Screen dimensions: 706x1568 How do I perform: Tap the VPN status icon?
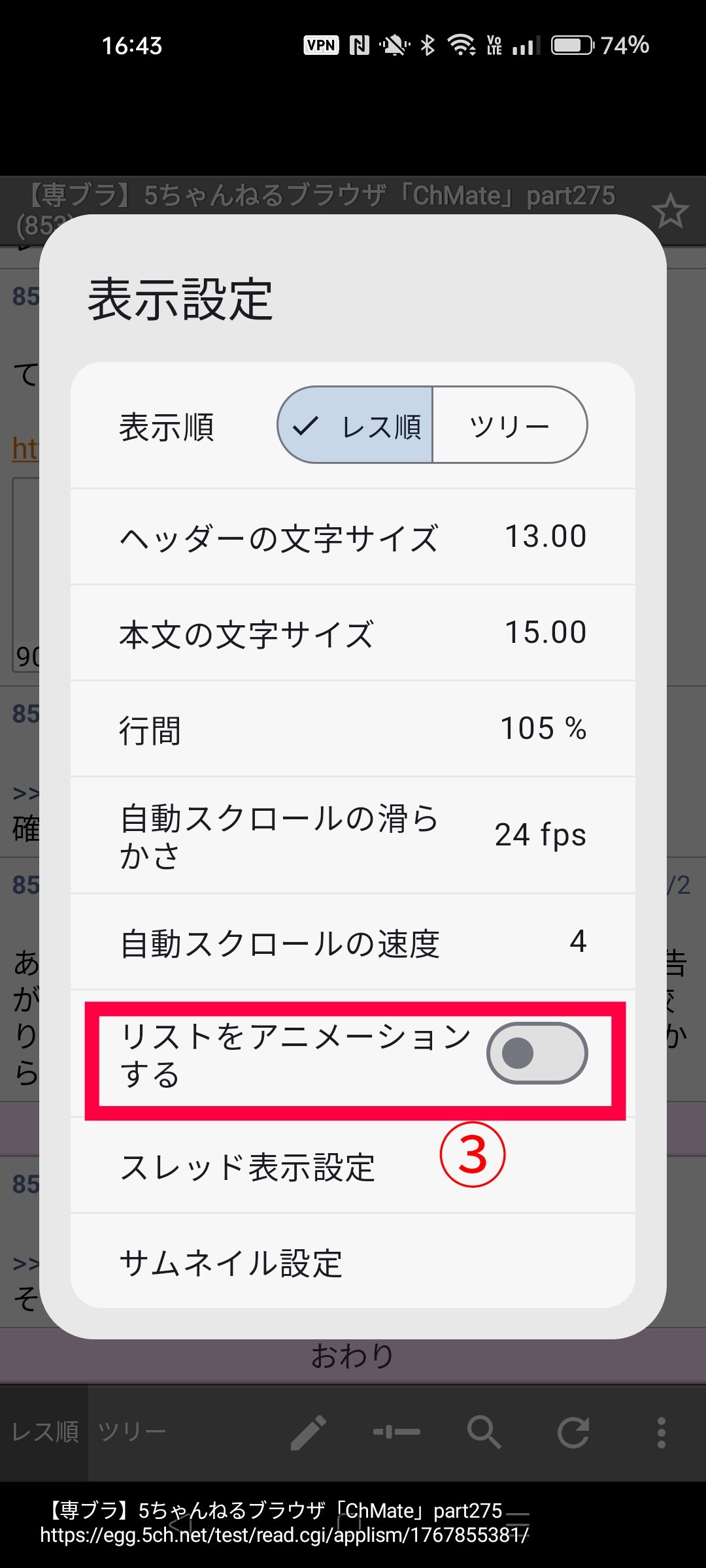321,45
